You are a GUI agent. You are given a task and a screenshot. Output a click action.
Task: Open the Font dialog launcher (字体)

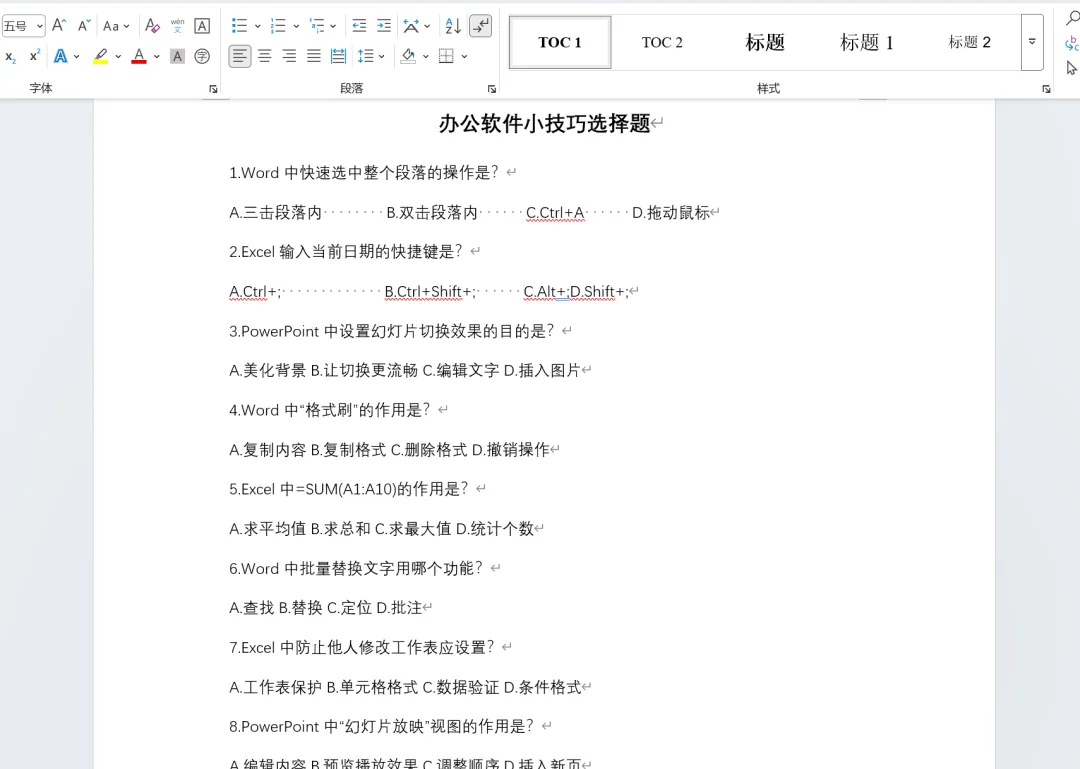(214, 89)
